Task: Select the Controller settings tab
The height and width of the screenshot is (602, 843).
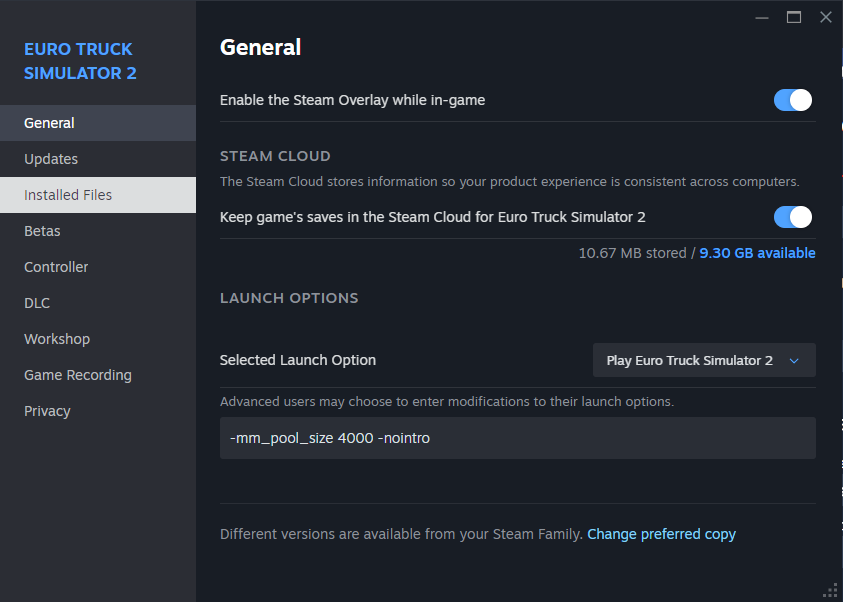Action: coord(56,267)
